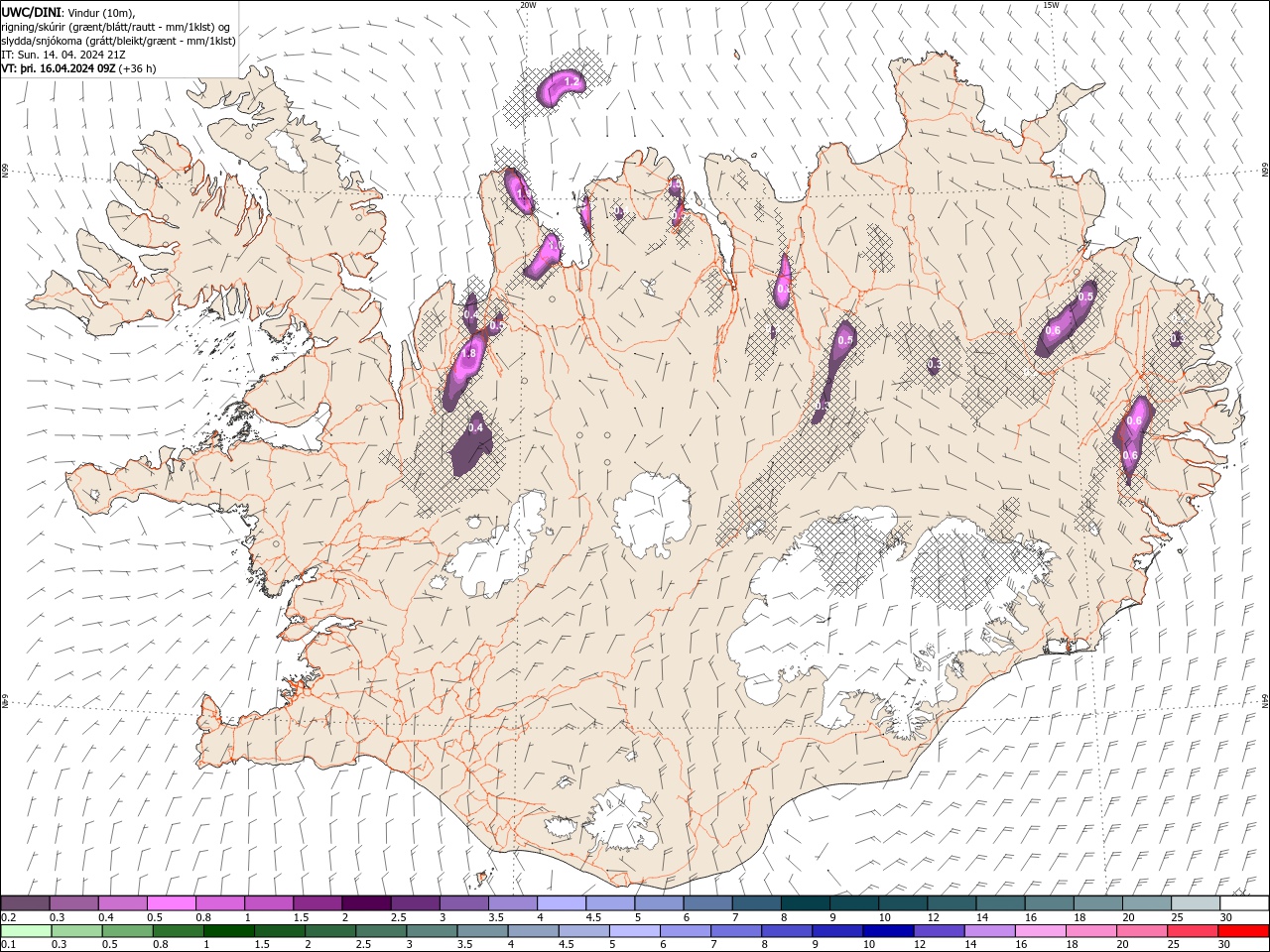Select the IT: Sun. 14. 04. 2024 21Z line
Viewport: 1270px width, 952px height.
point(63,55)
